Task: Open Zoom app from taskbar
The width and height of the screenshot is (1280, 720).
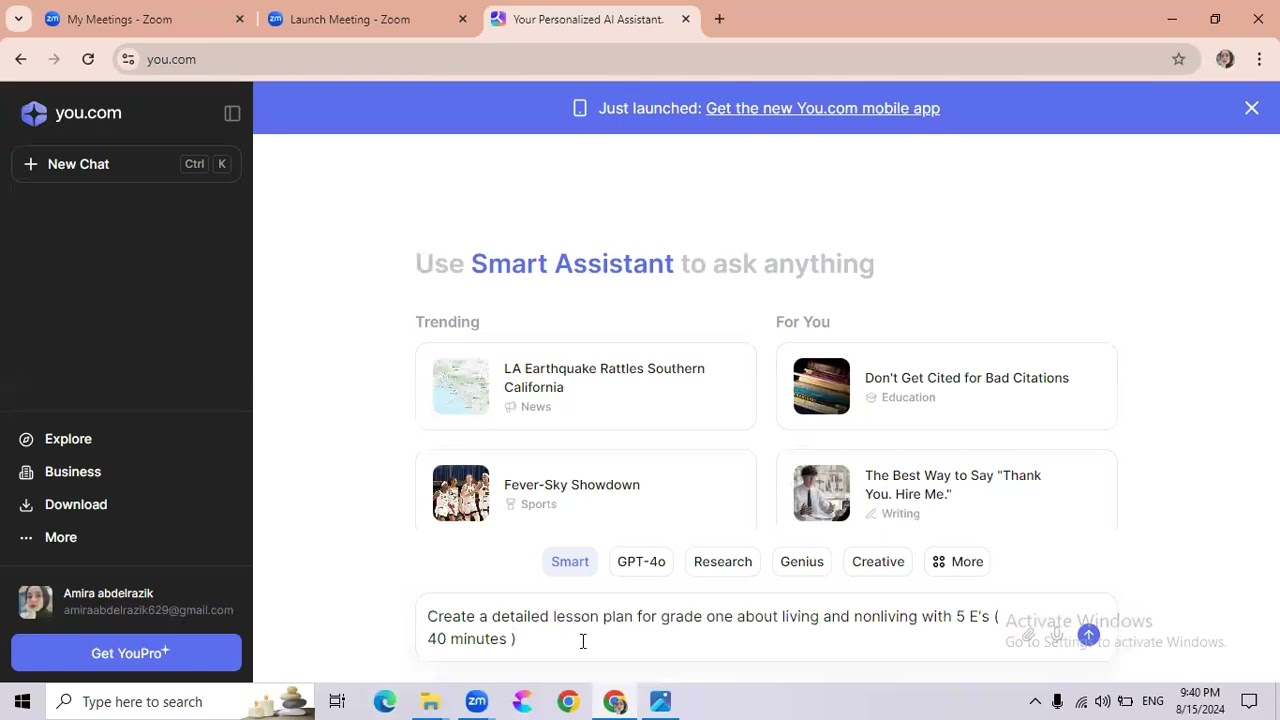Action: 477,702
